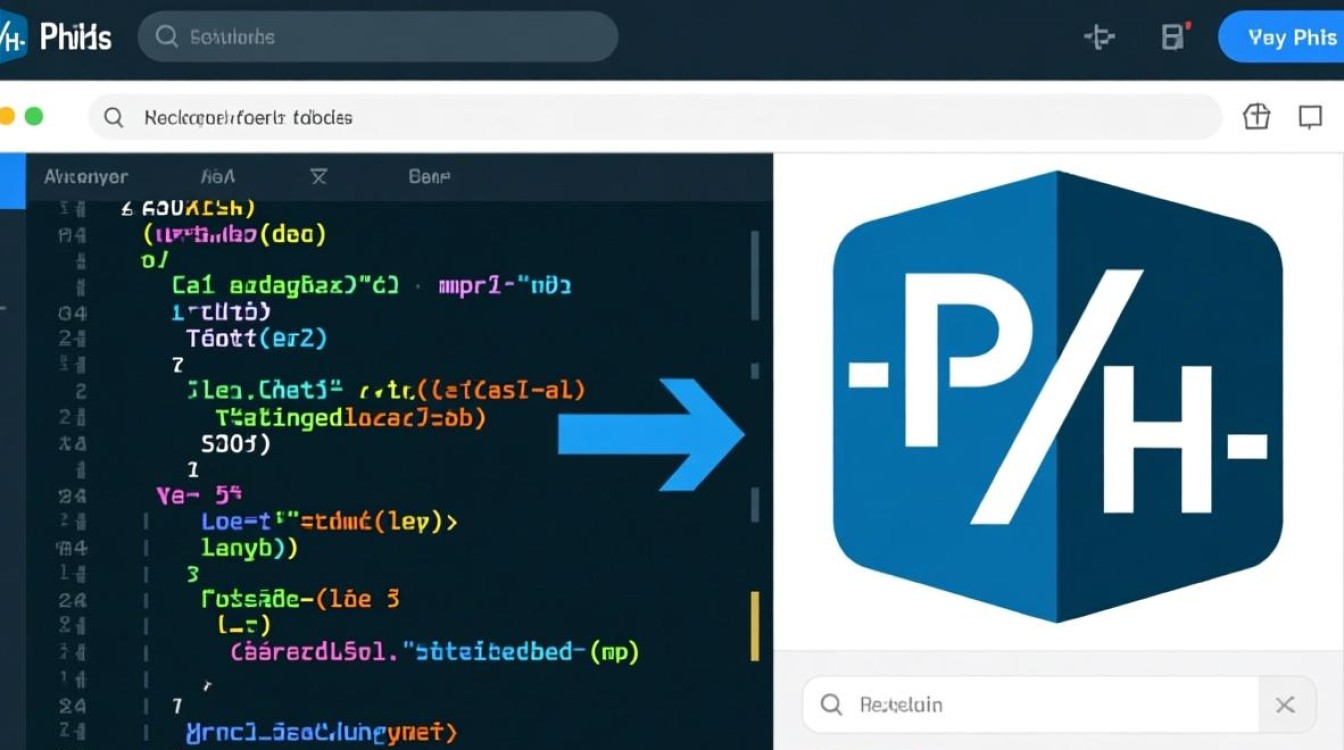This screenshot has width=1344, height=750.
Task: Click the magnifier icon in the bottom search box
Action: [x=831, y=705]
